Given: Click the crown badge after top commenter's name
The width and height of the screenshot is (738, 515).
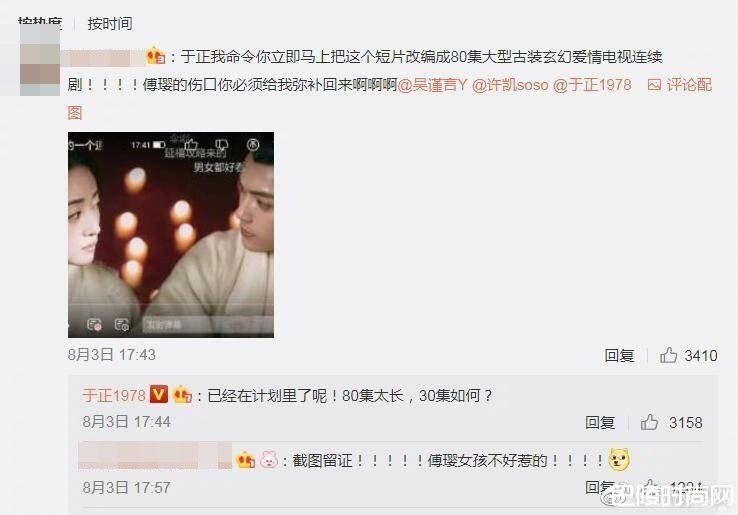Looking at the screenshot, I should tap(156, 56).
